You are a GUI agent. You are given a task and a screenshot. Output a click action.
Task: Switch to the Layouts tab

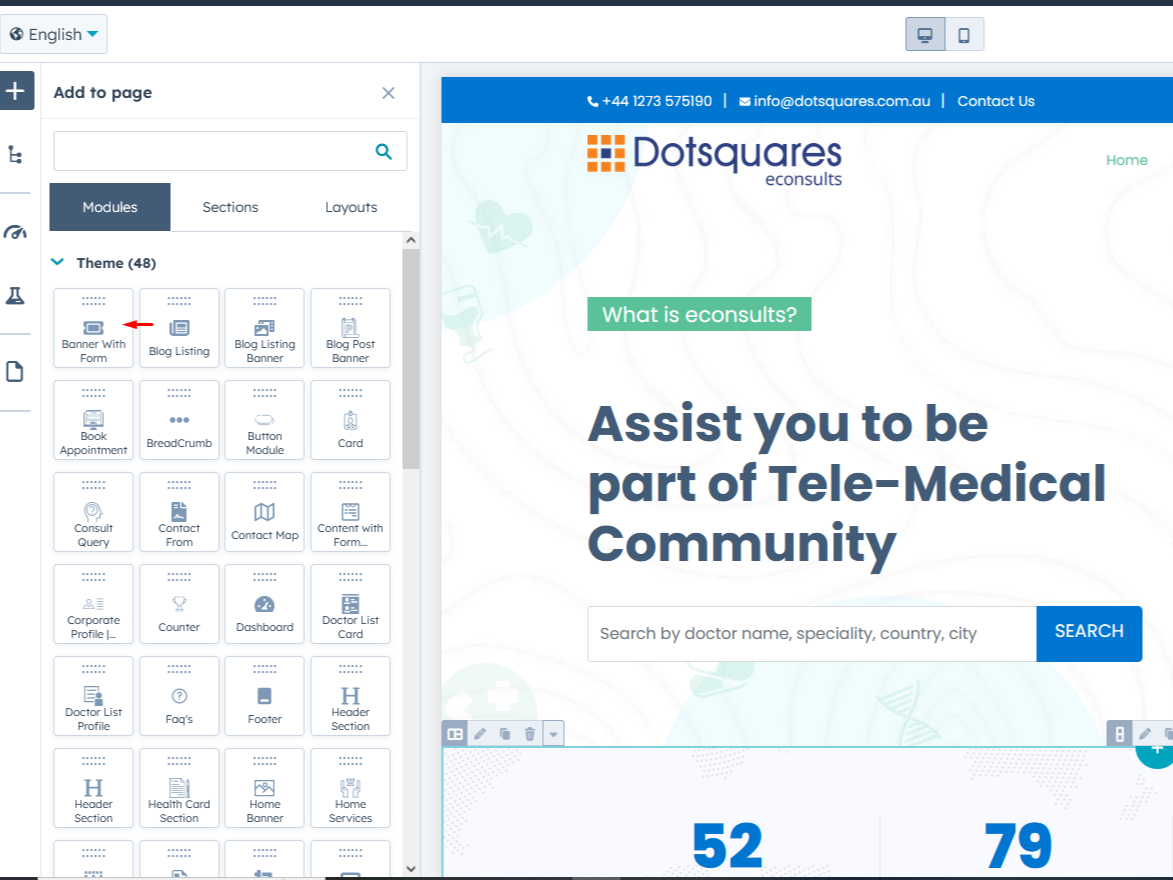(351, 207)
